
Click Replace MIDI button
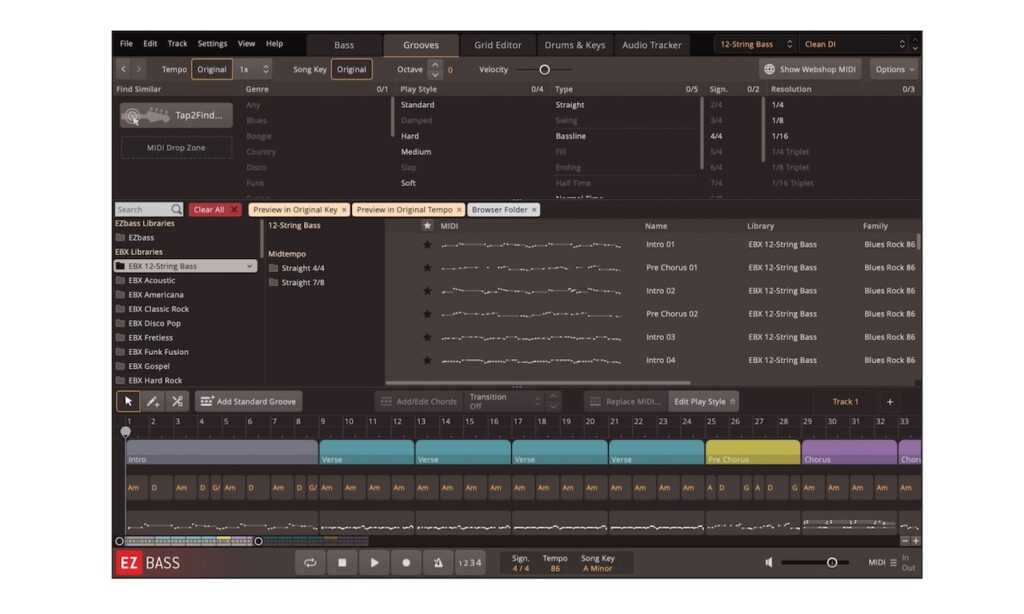(625, 401)
